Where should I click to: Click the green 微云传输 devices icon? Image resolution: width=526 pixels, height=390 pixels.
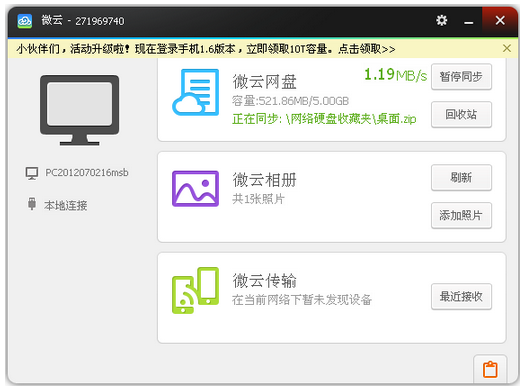(196, 290)
